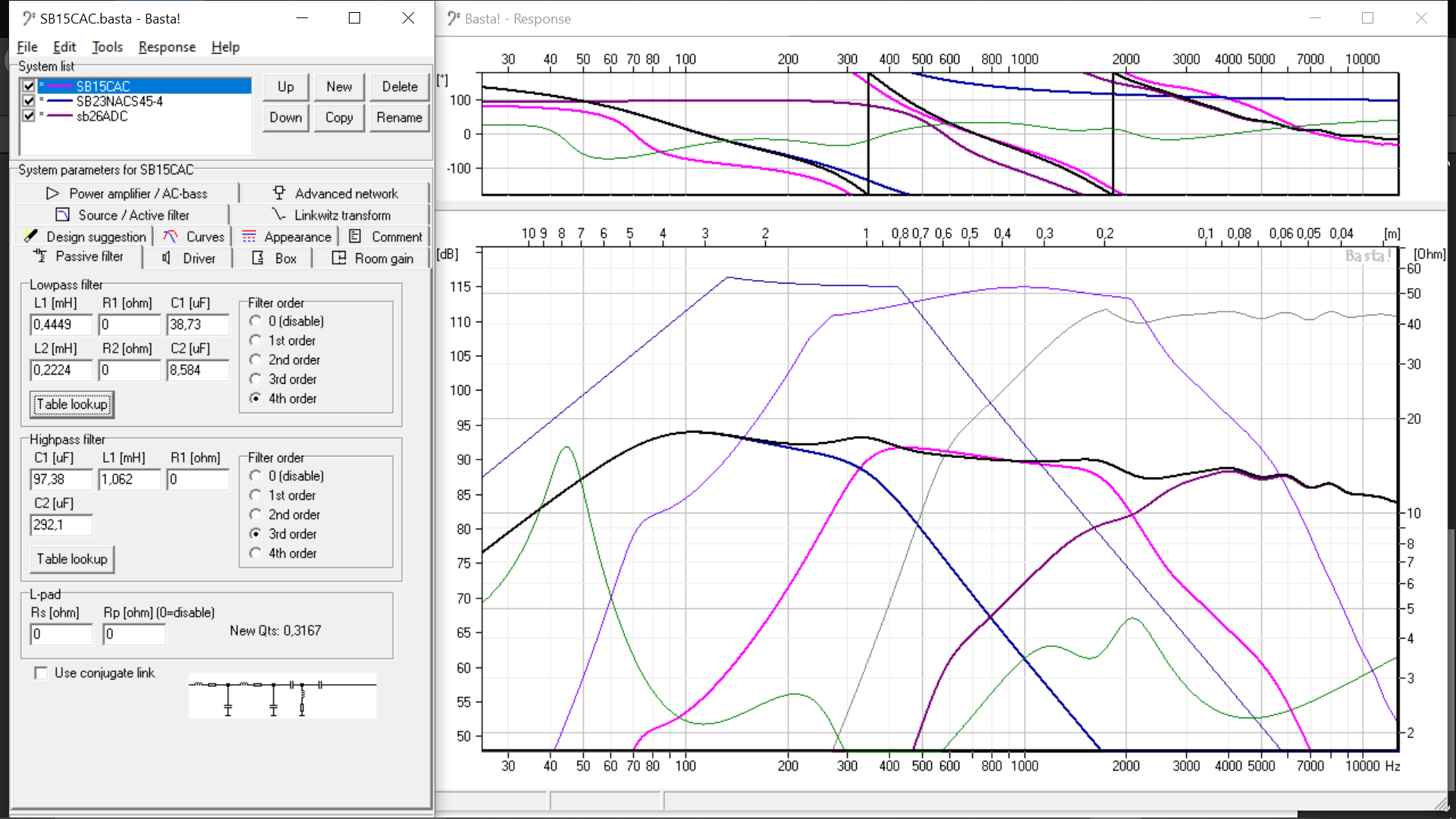Click the Linkwitz transform curve icon
1456x819 pixels.
(279, 215)
